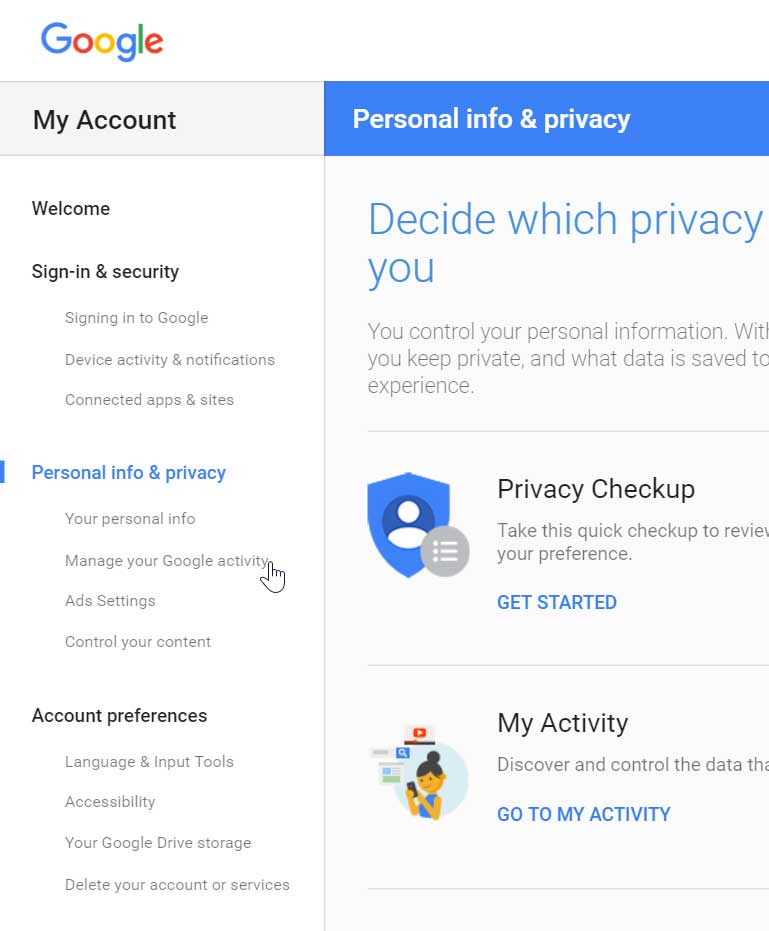The width and height of the screenshot is (769, 931).
Task: Select Connected apps & sites
Action: [x=148, y=399]
